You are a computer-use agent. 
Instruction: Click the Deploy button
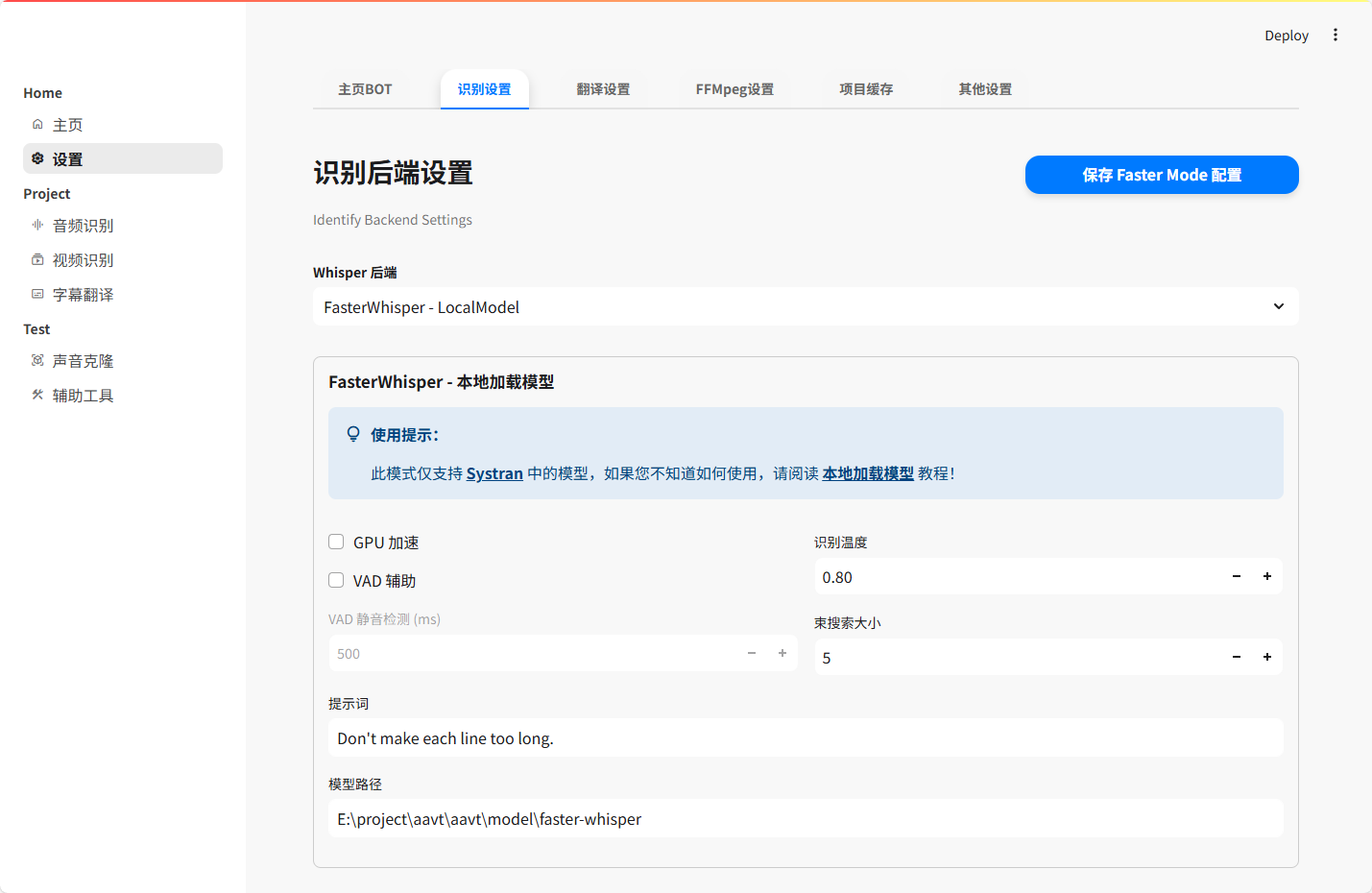click(1286, 36)
